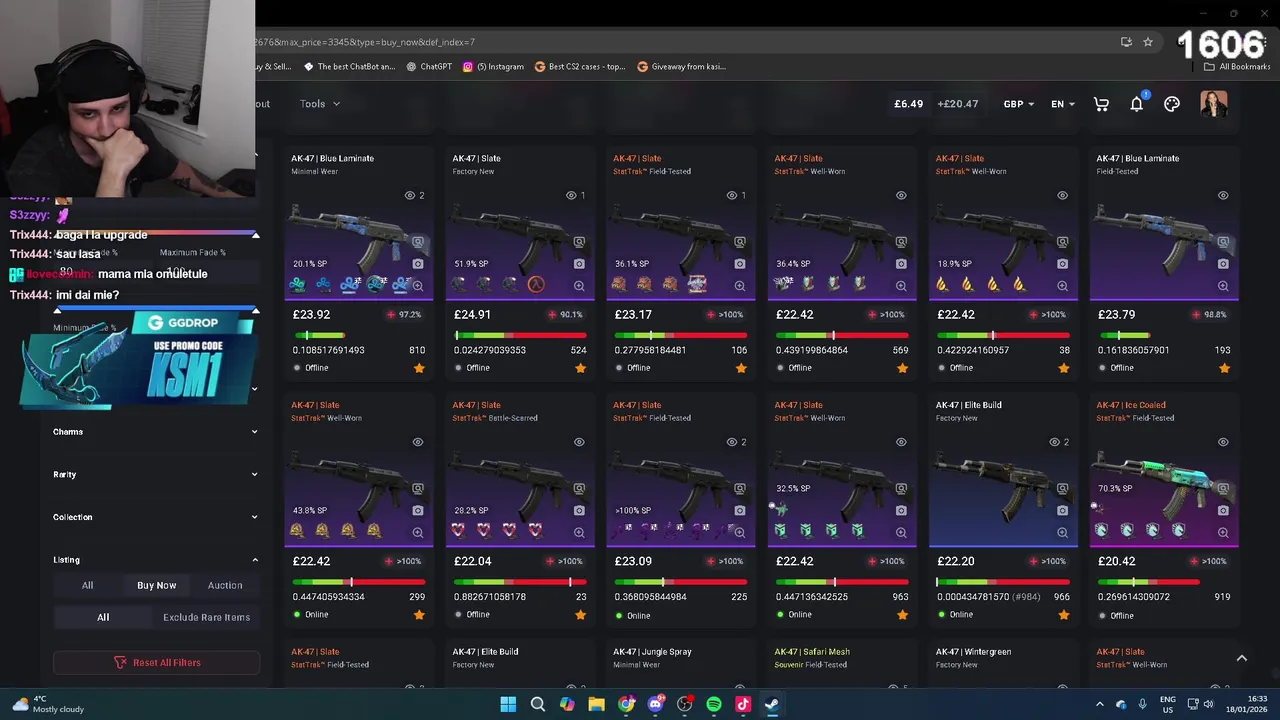Toggle the favorite star on the £23.79 listing
The height and width of the screenshot is (720, 1280).
click(x=1224, y=368)
